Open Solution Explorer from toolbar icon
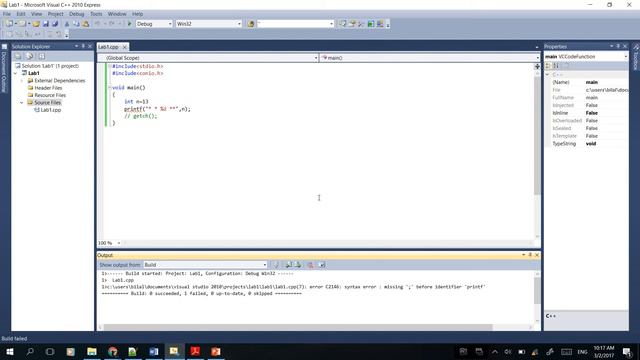 342,24
